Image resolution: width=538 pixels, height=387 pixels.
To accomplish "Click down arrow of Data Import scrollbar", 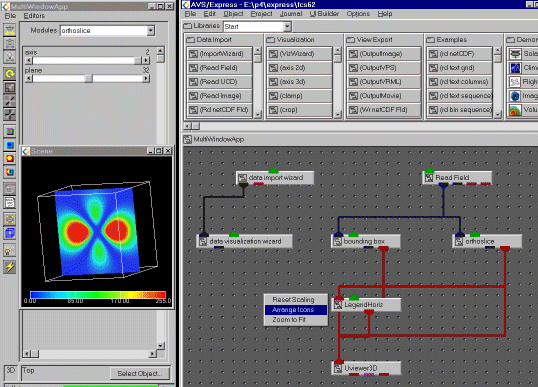I will 258,115.
